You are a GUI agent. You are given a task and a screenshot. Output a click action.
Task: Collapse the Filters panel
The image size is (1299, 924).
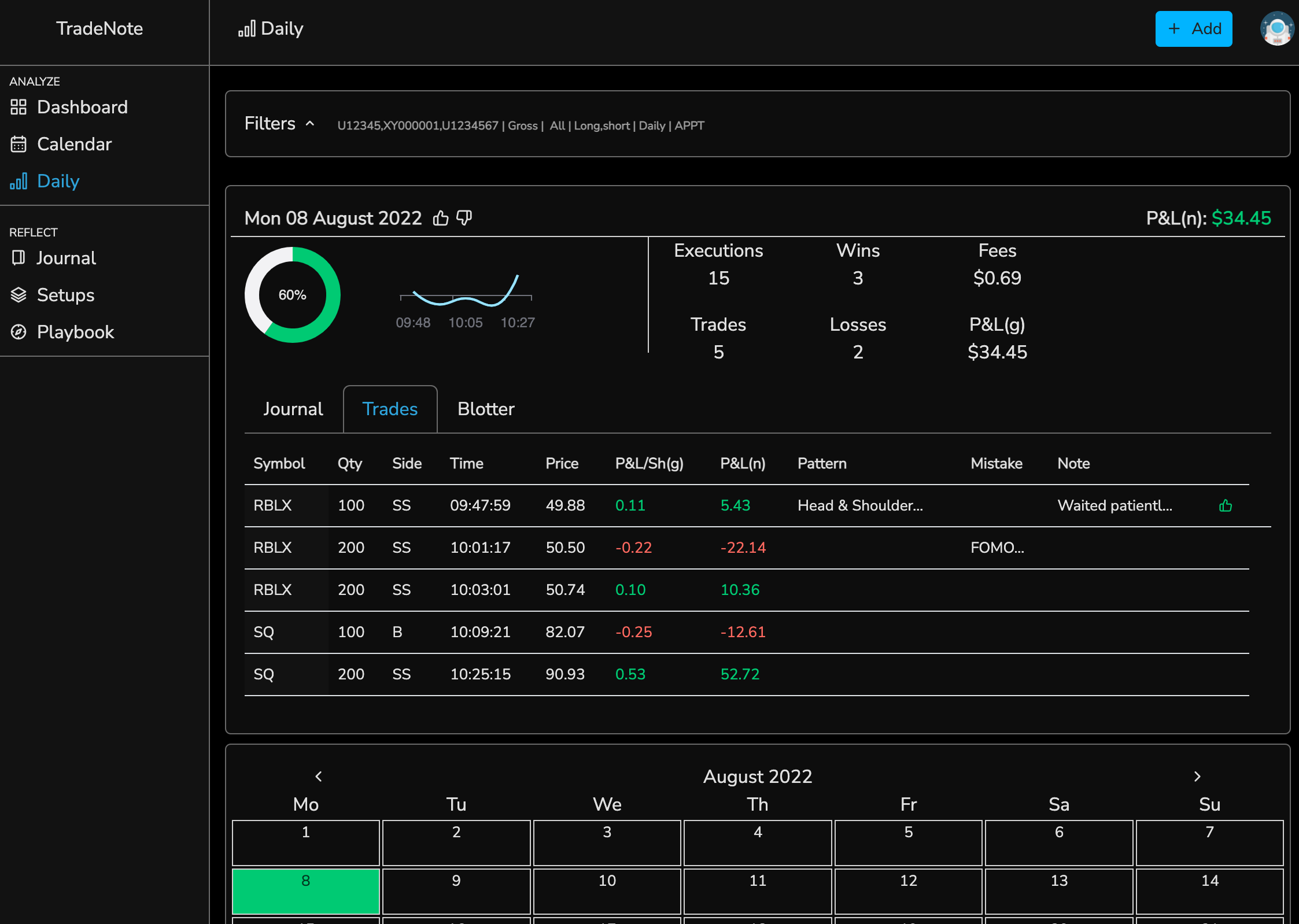[310, 123]
